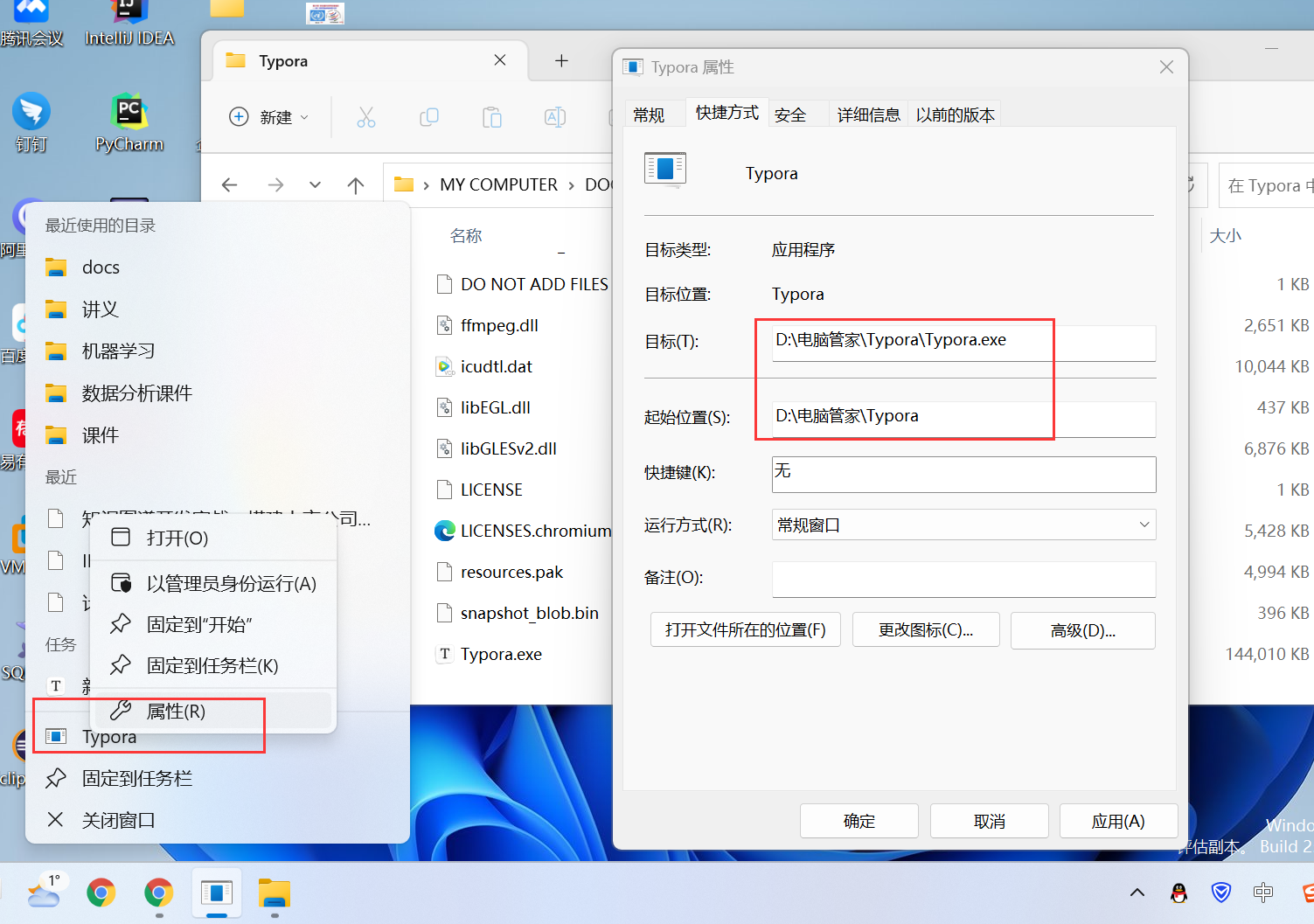Click the 打开文件所在的位置 button
Image resolution: width=1314 pixels, height=924 pixels.
tap(745, 629)
